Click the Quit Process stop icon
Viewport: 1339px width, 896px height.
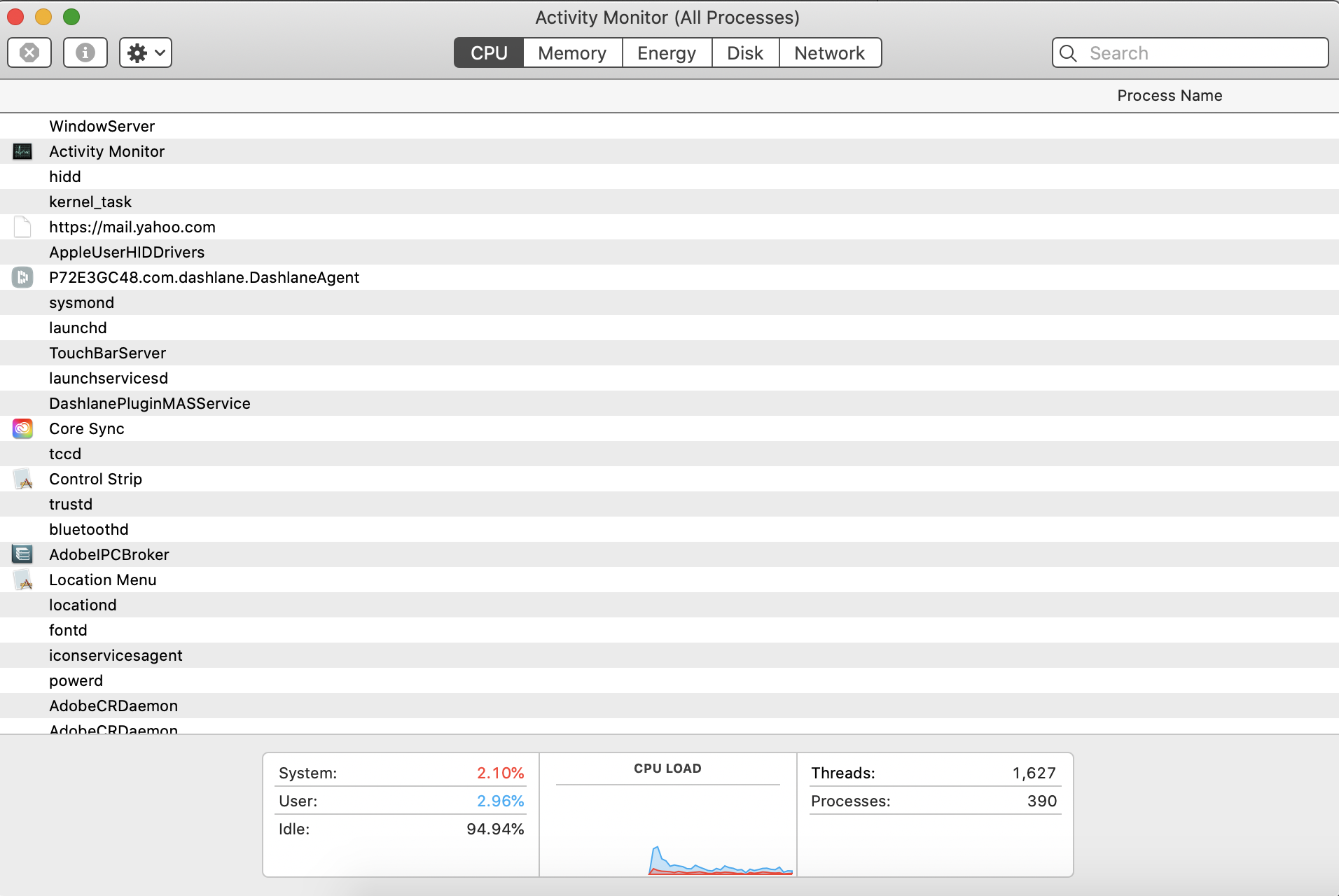(x=29, y=52)
